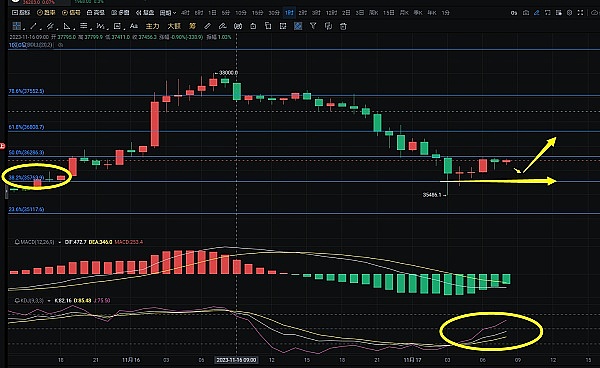The width and height of the screenshot is (600, 368).
Task: Switch to the 15-minute timeframe tab
Action: [257, 13]
